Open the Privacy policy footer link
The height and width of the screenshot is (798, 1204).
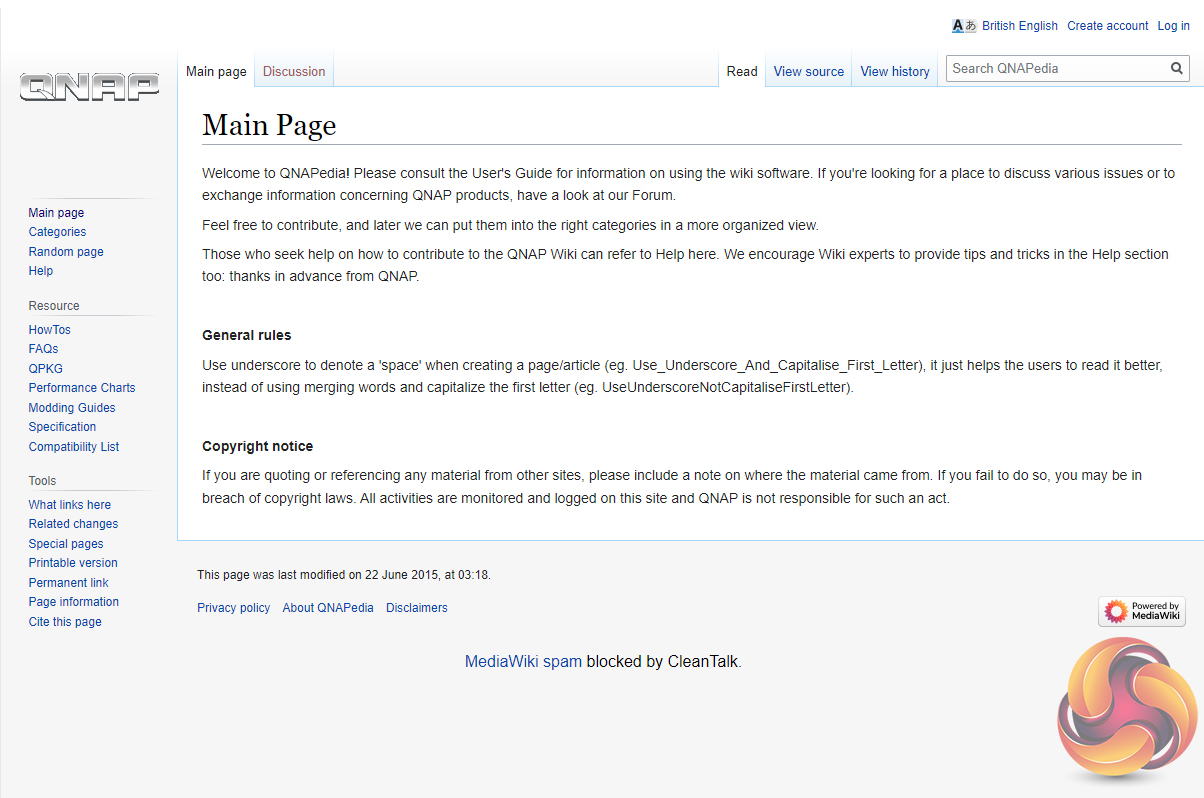coord(233,608)
